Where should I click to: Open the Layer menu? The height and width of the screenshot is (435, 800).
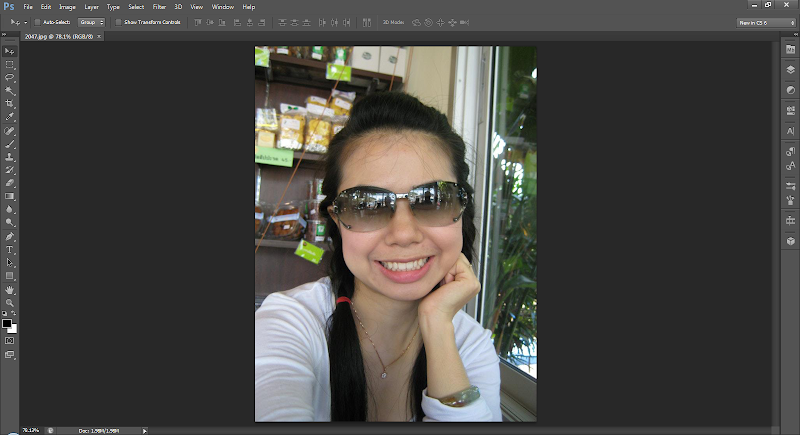click(91, 7)
